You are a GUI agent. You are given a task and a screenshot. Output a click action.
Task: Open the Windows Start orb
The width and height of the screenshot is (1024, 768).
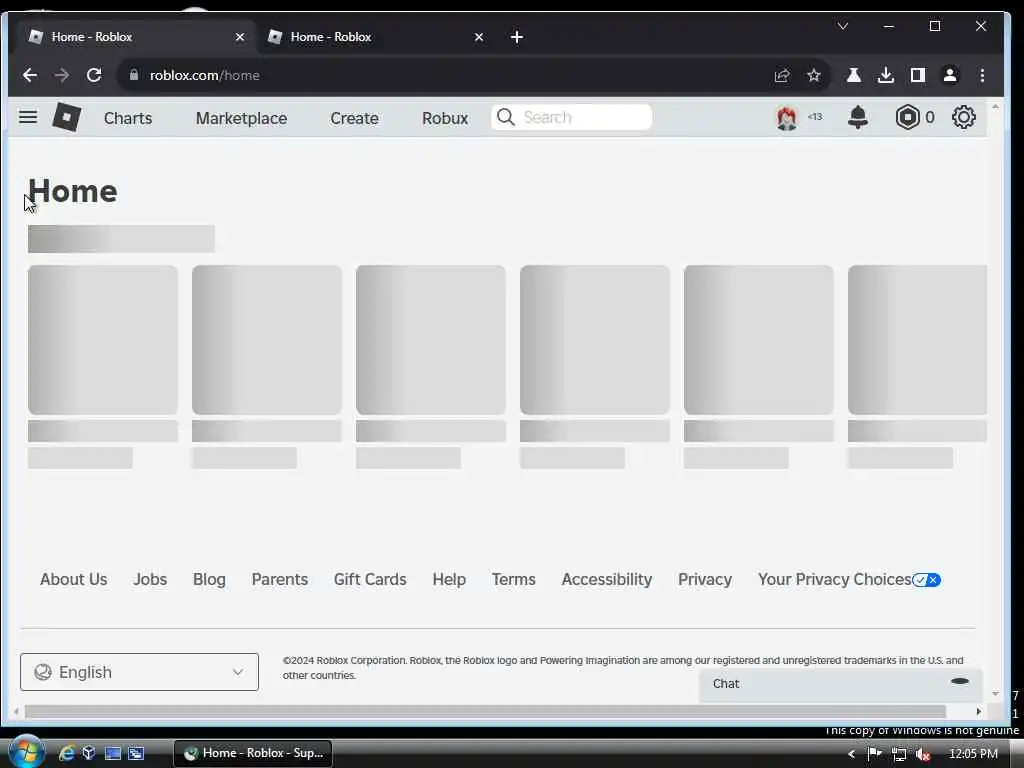pos(26,752)
